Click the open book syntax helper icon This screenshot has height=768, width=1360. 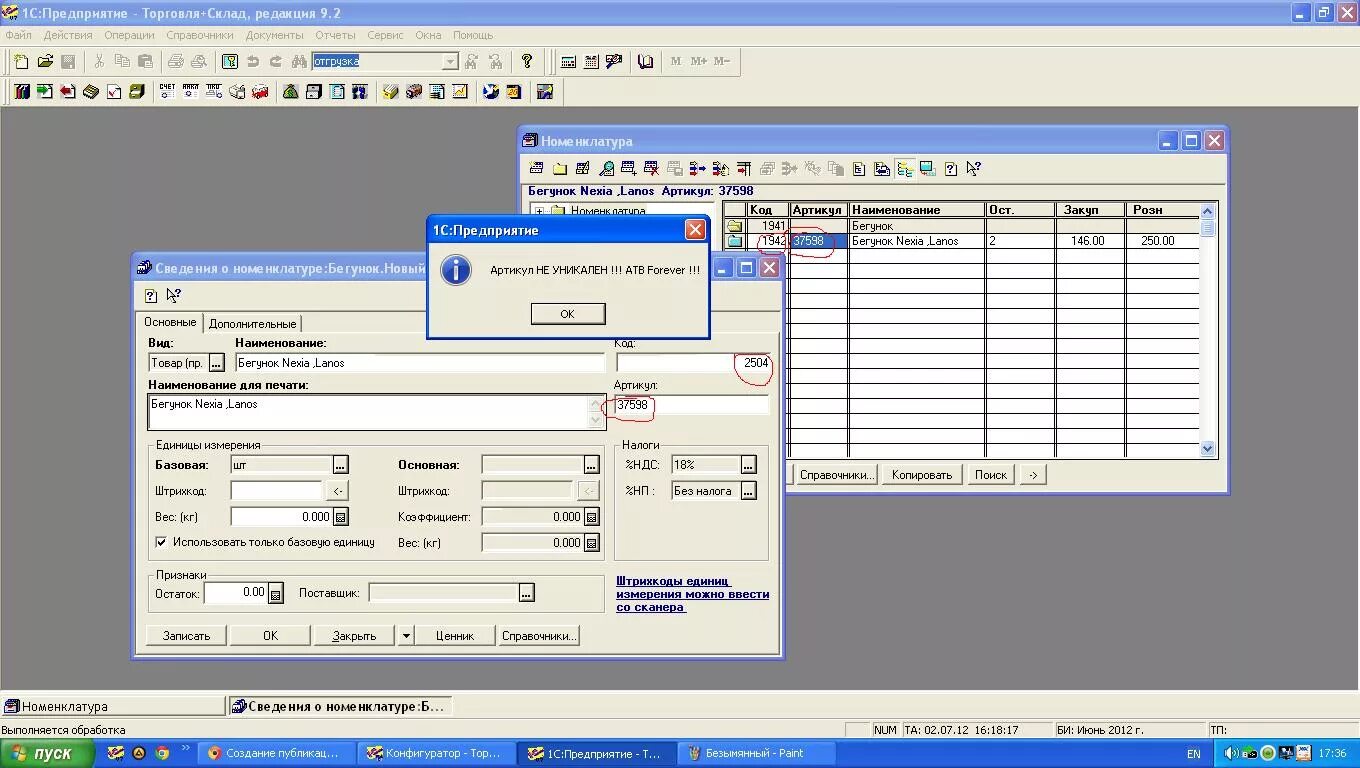coord(646,61)
